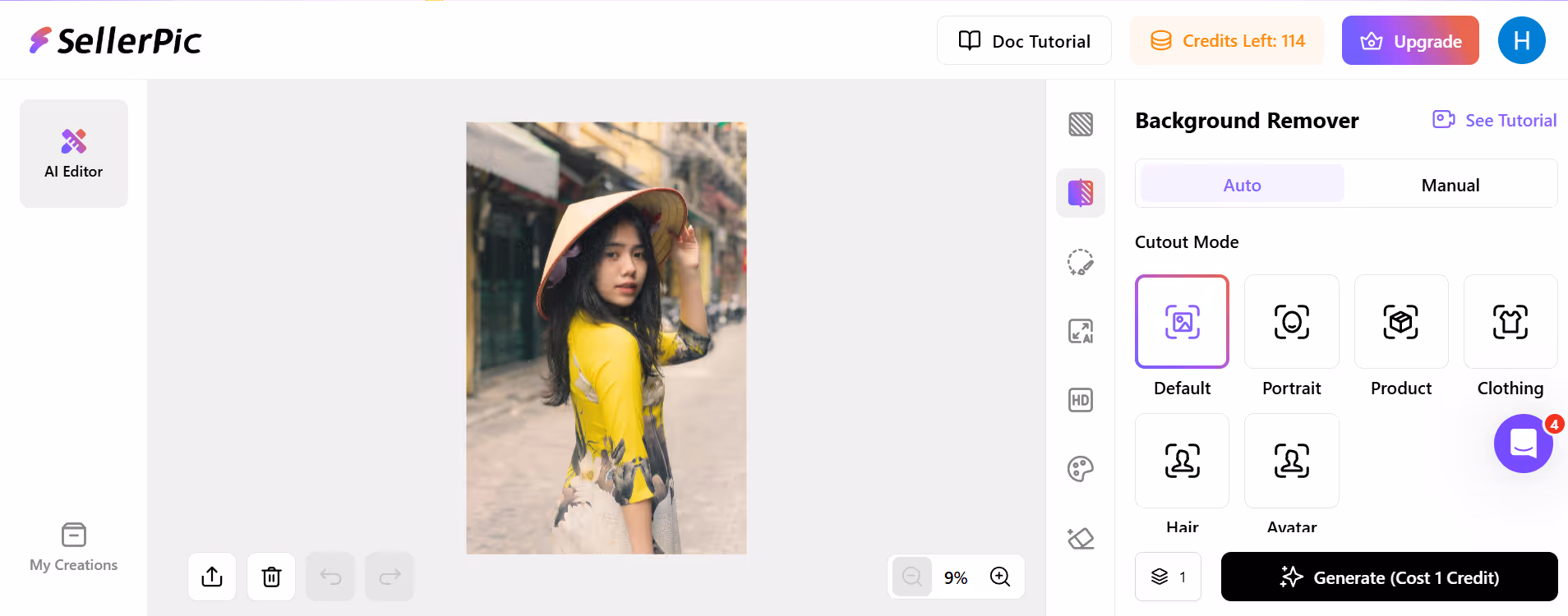Open the AI image expand tool
Image resolution: width=1568 pixels, height=616 pixels.
pos(1080,331)
